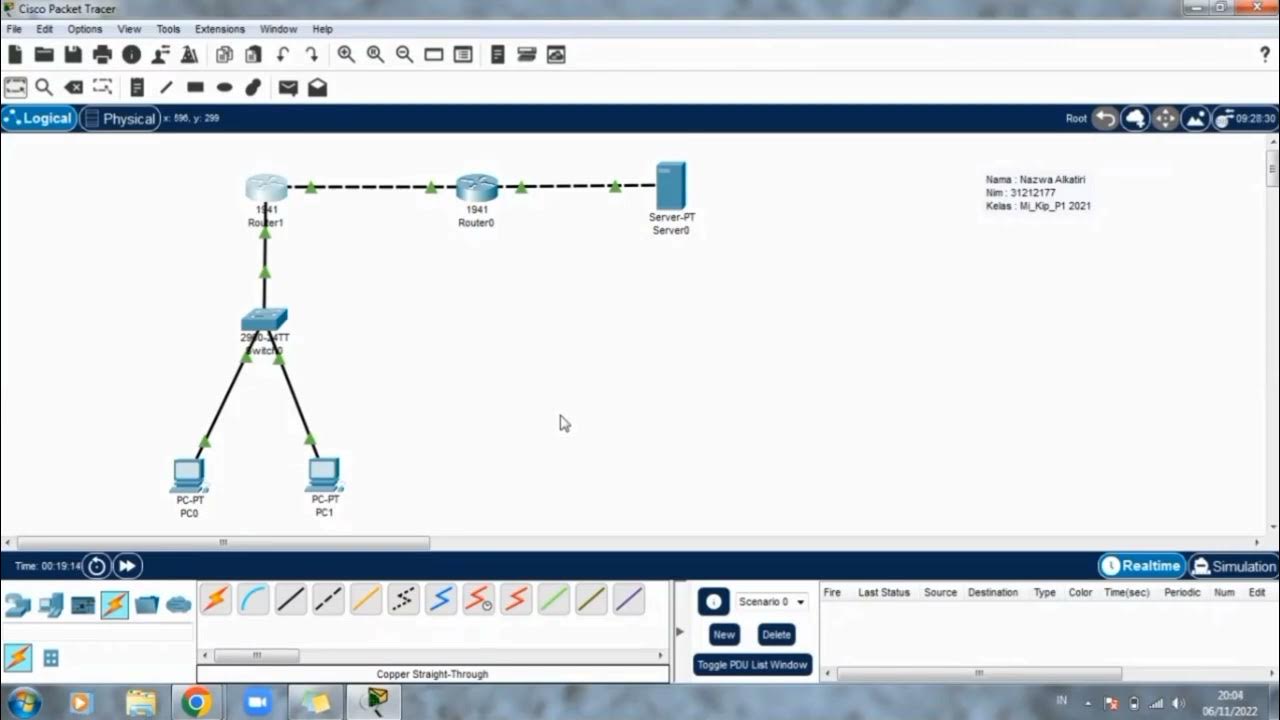This screenshot has width=1280, height=720.
Task: Choose the Draw Line tool
Action: pos(167,88)
